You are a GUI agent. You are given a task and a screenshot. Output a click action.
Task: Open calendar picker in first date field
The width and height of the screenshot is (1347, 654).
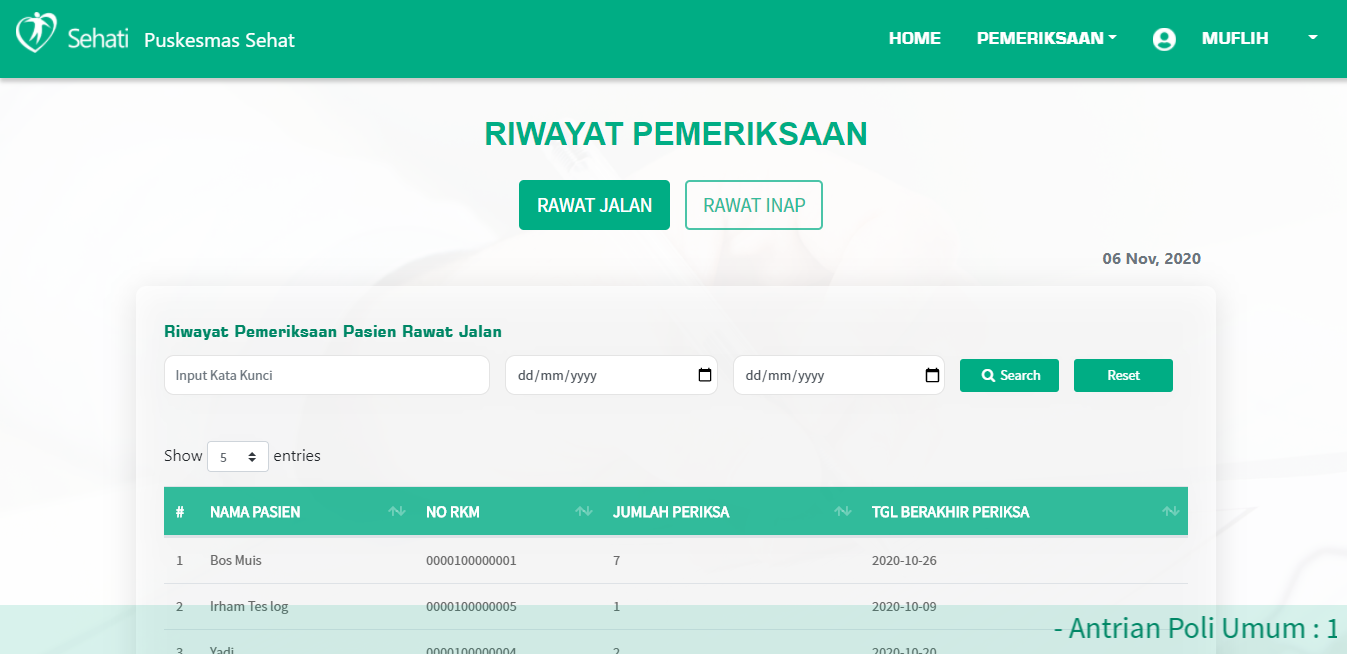point(704,375)
